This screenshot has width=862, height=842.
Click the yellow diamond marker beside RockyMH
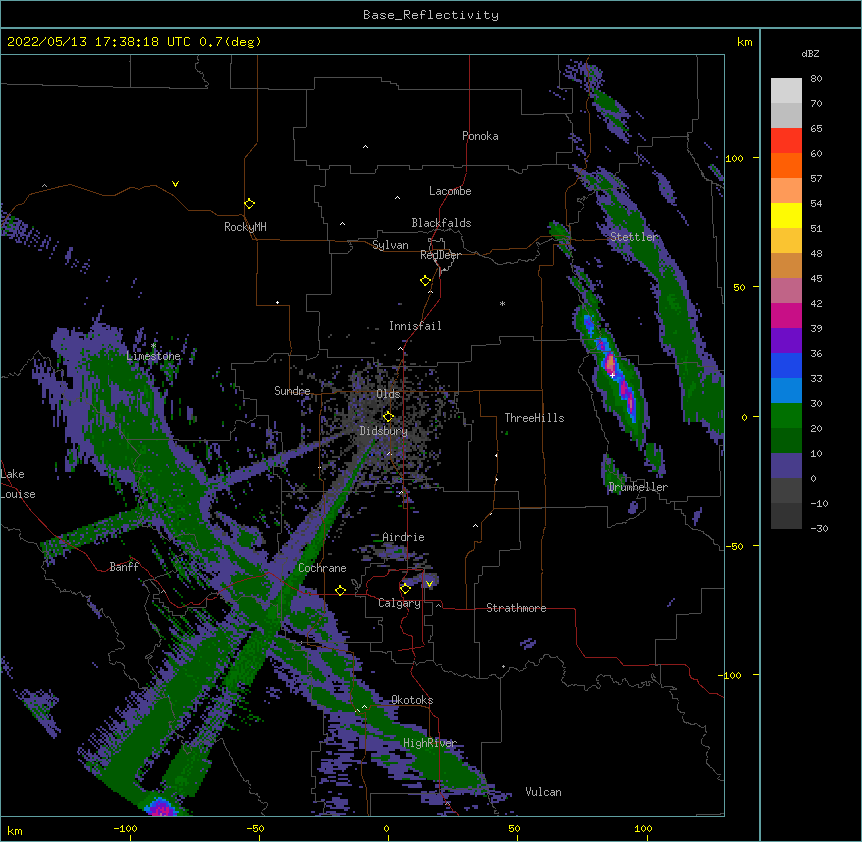(250, 204)
